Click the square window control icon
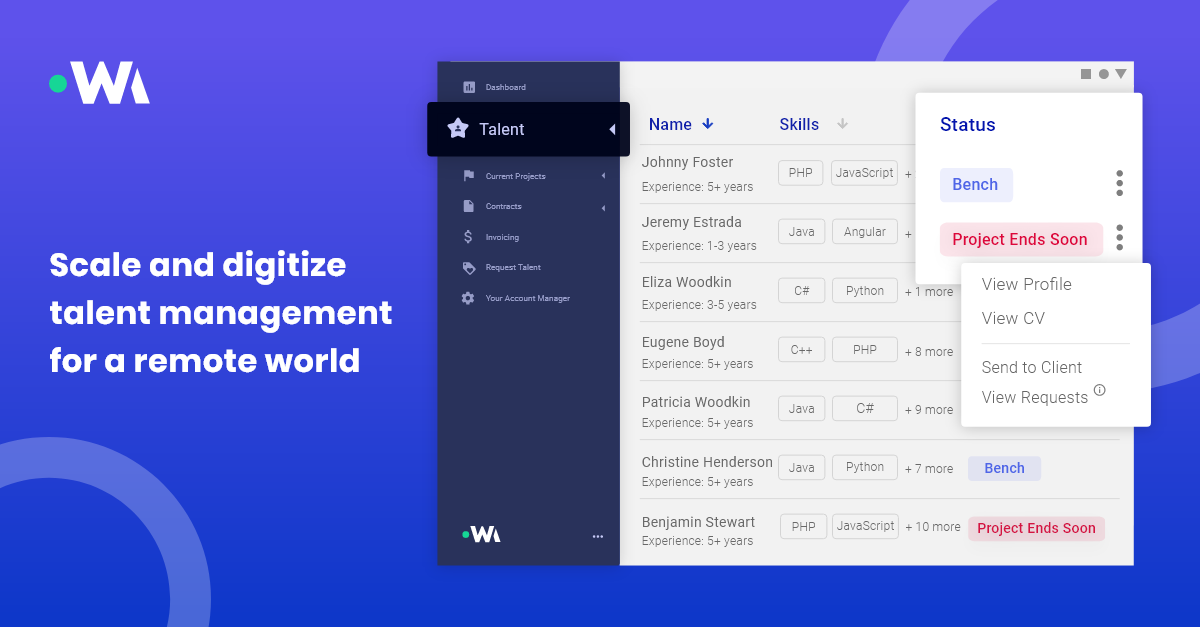Screen dimensions: 1200x627 coord(1086,74)
